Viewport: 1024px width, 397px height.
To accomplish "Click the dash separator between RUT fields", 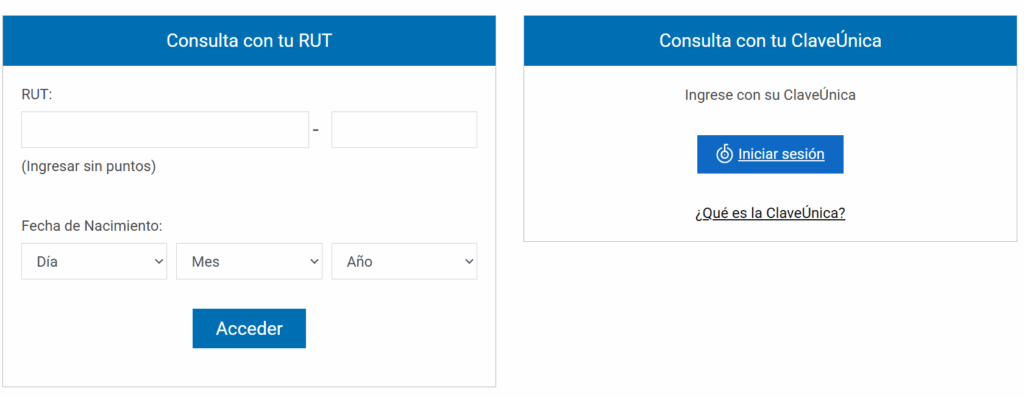I will 316,130.
